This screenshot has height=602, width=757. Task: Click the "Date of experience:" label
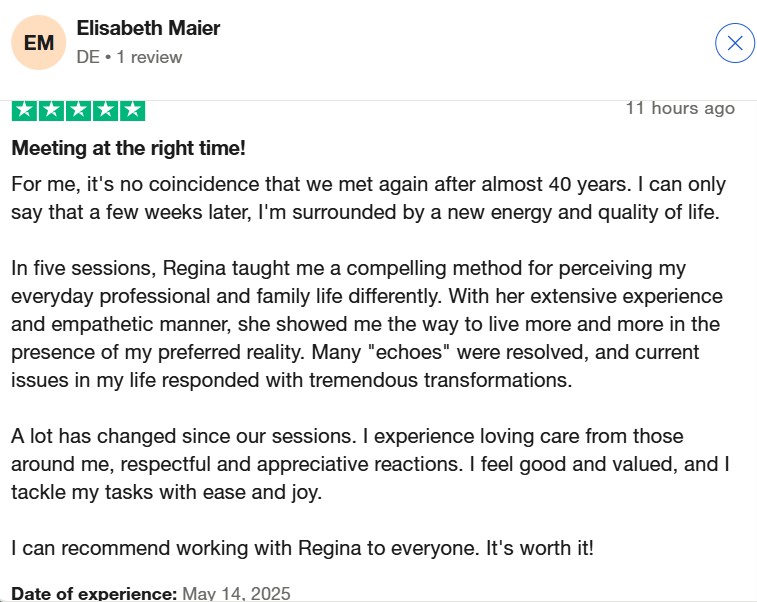94,593
